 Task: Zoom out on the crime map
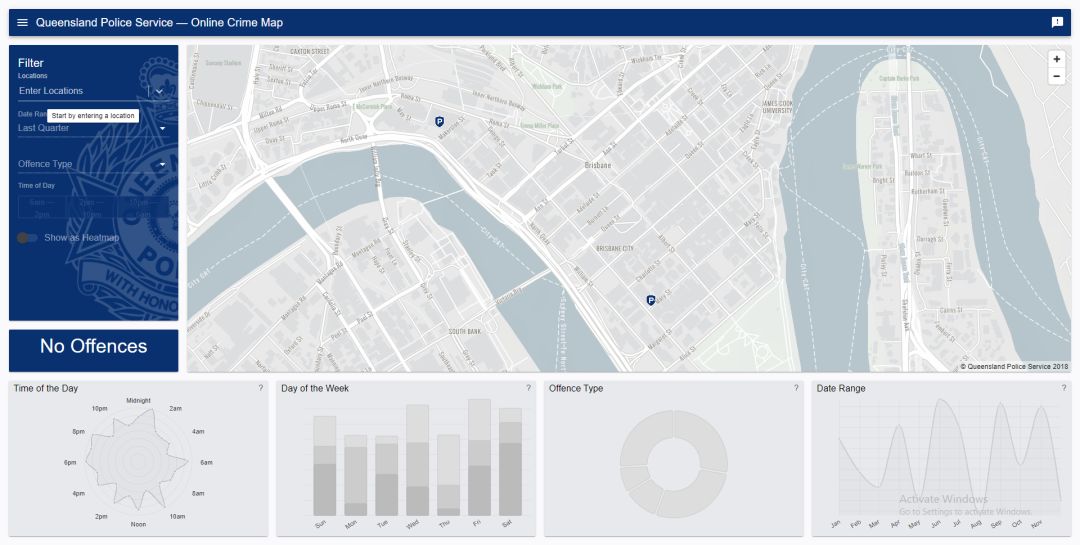1057,76
